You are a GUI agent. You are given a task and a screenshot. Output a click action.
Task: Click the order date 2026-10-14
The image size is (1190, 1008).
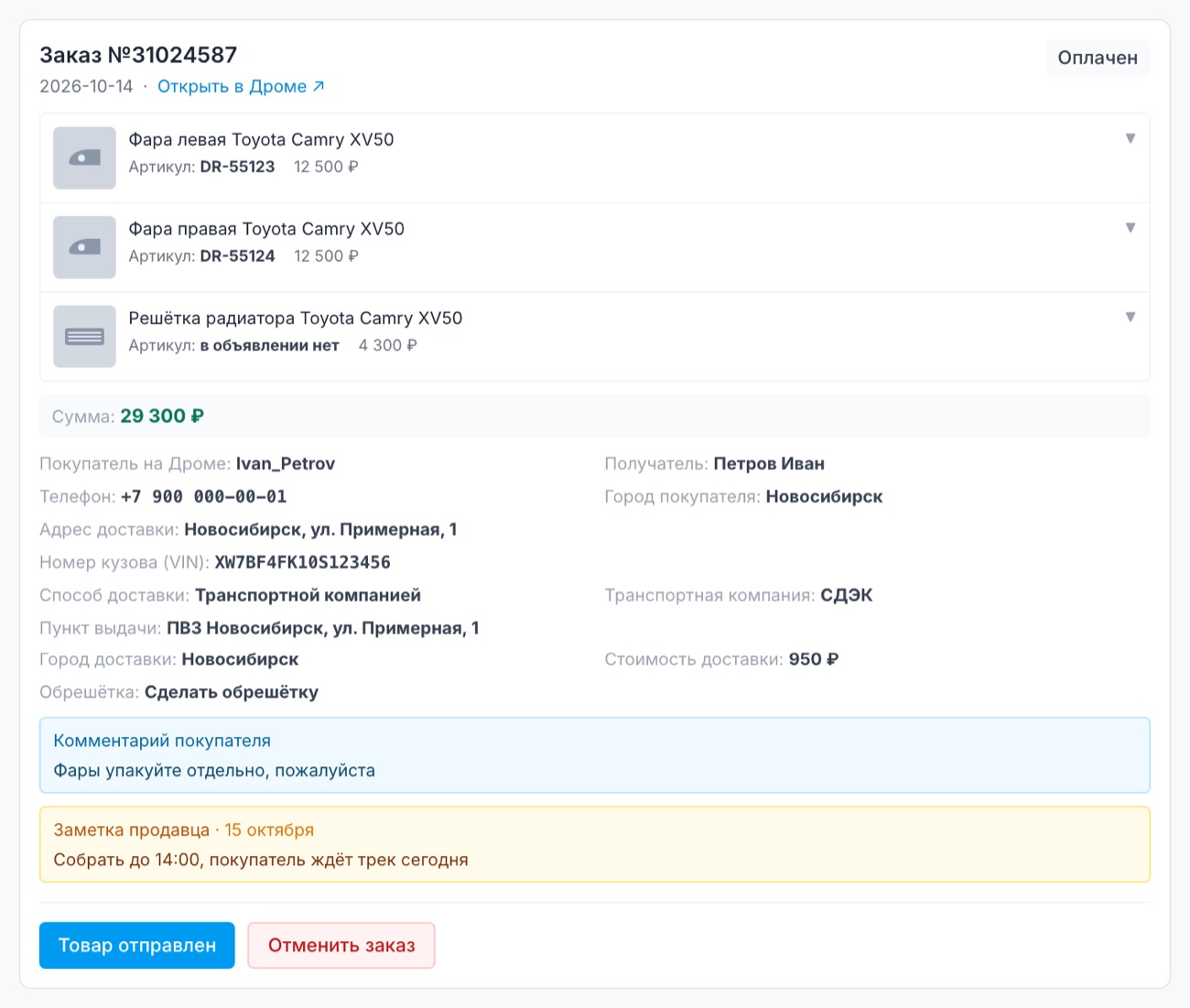point(86,86)
